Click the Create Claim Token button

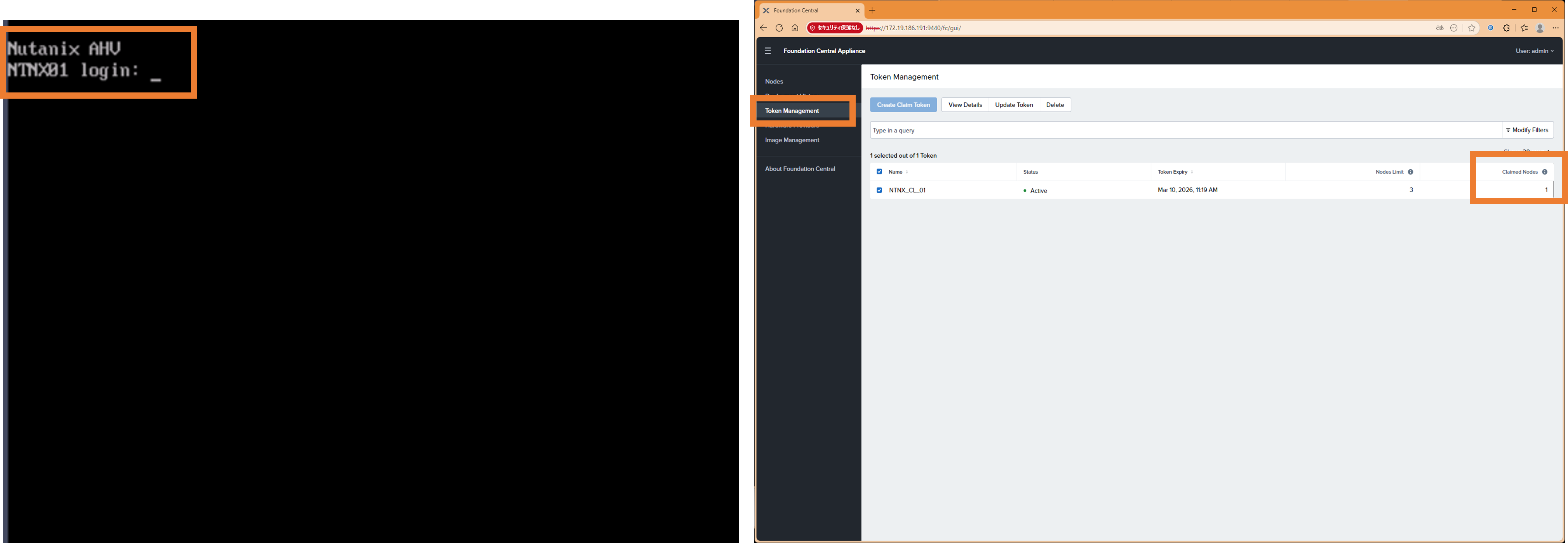point(903,105)
